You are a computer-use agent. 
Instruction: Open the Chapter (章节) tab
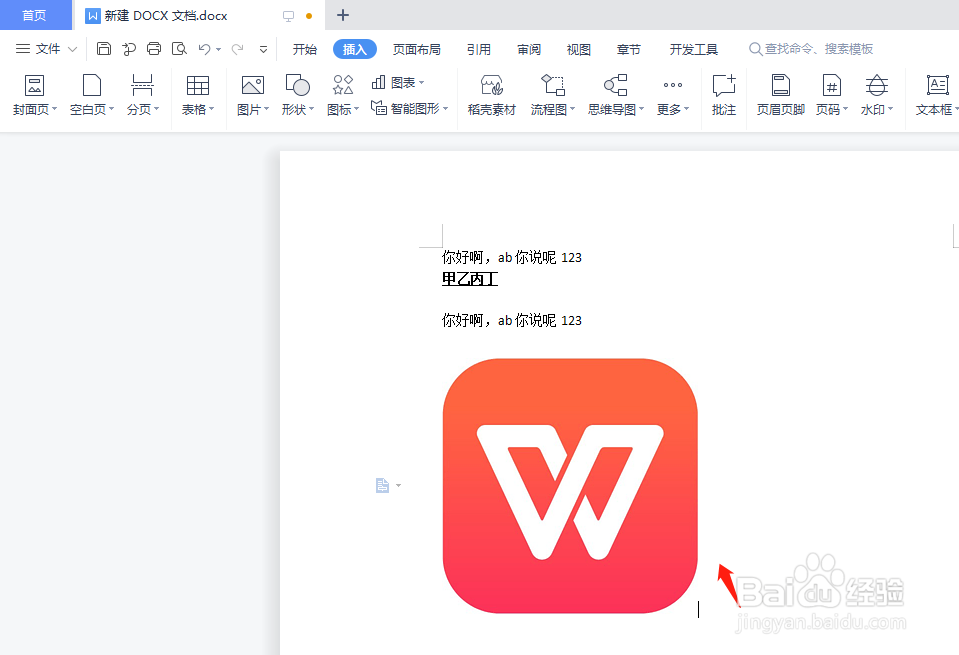point(629,49)
